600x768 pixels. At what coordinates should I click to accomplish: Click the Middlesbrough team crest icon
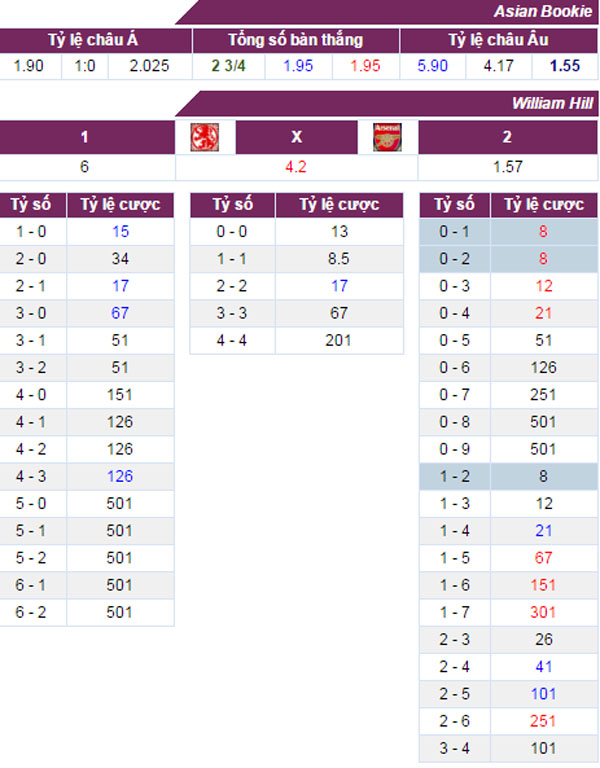205,137
